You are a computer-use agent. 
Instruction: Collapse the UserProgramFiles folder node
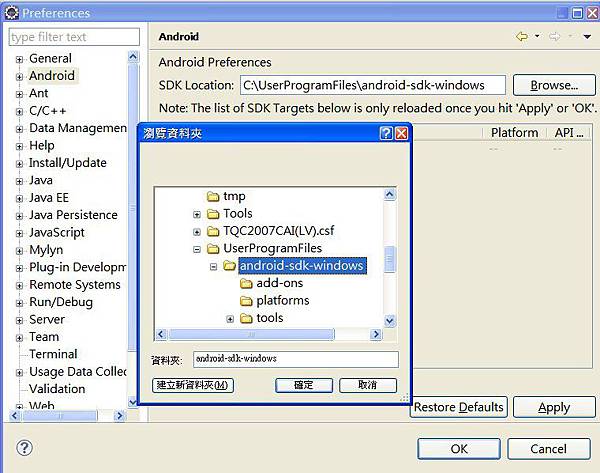coord(197,250)
